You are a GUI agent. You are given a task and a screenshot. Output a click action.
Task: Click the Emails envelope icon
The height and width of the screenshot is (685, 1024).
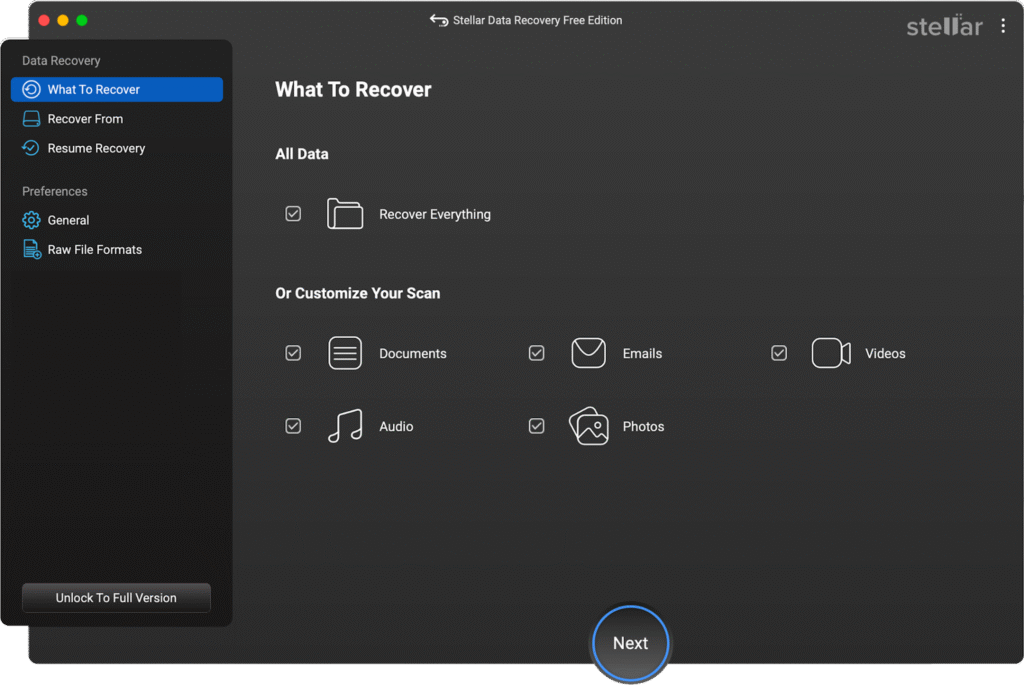[x=588, y=352]
